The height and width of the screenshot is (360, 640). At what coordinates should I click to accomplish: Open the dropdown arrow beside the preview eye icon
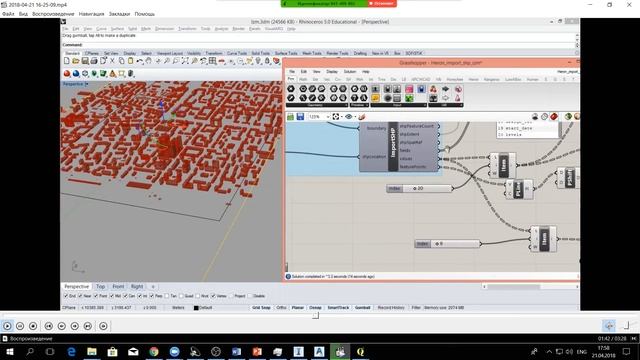[354, 117]
